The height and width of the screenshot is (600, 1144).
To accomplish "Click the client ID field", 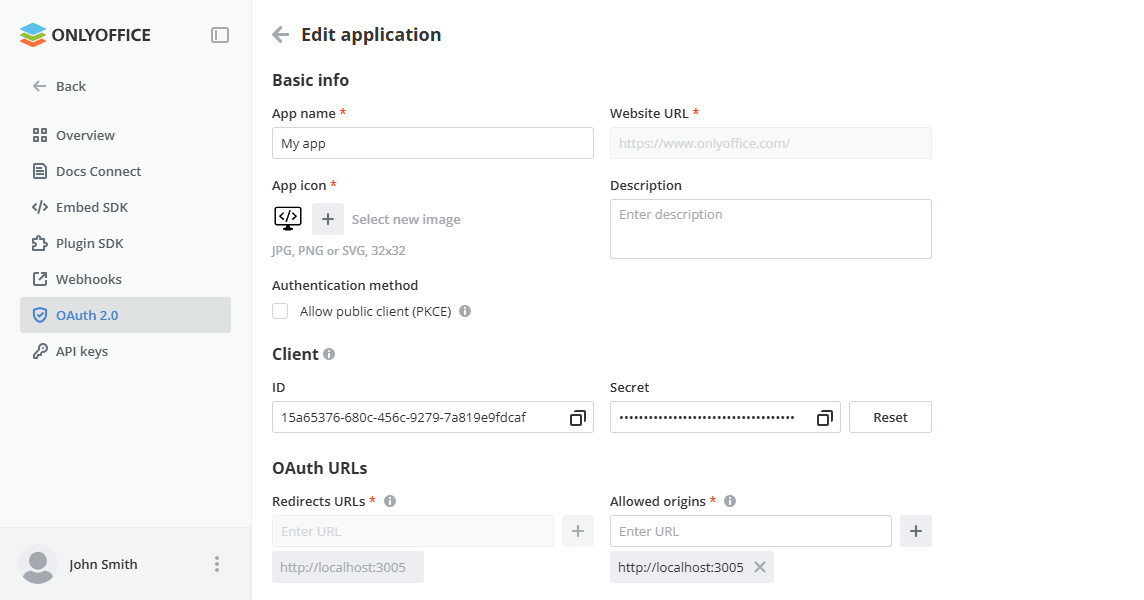I will [433, 418].
